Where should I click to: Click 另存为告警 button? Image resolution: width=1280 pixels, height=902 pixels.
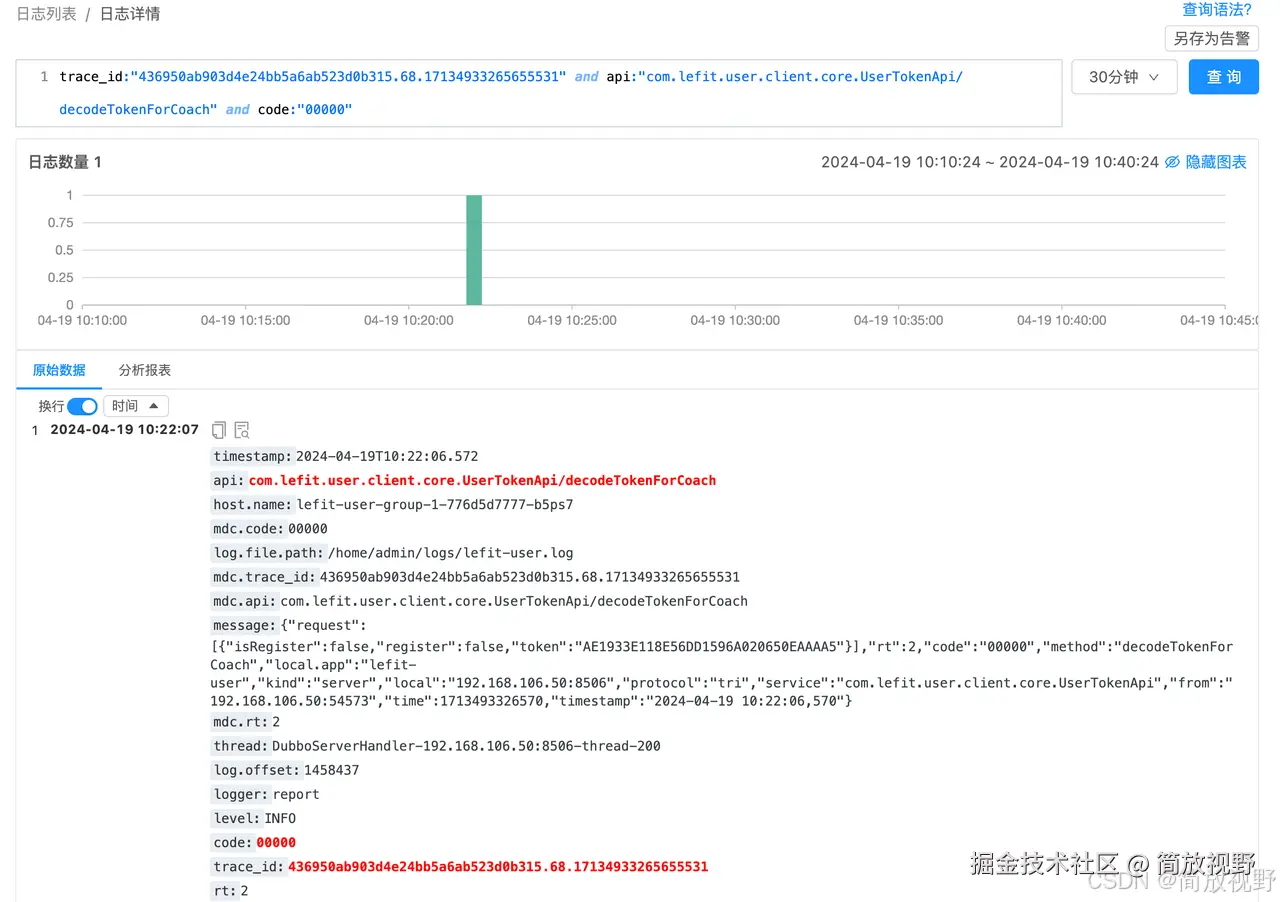(1211, 38)
